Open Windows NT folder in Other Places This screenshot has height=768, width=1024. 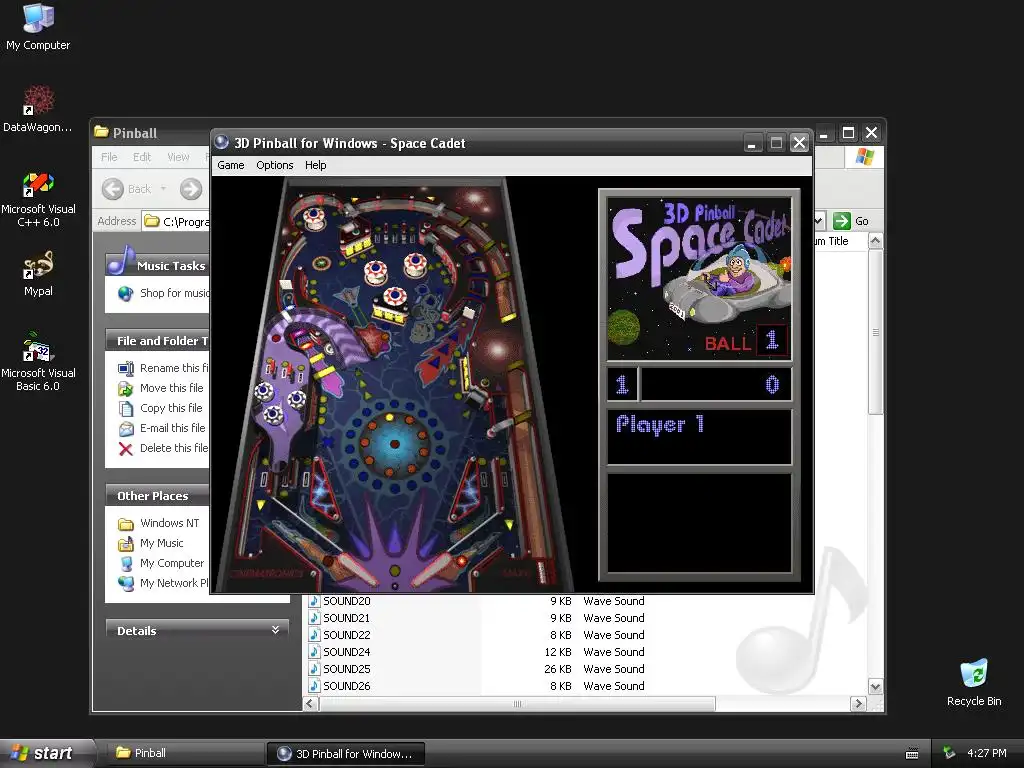pos(169,523)
